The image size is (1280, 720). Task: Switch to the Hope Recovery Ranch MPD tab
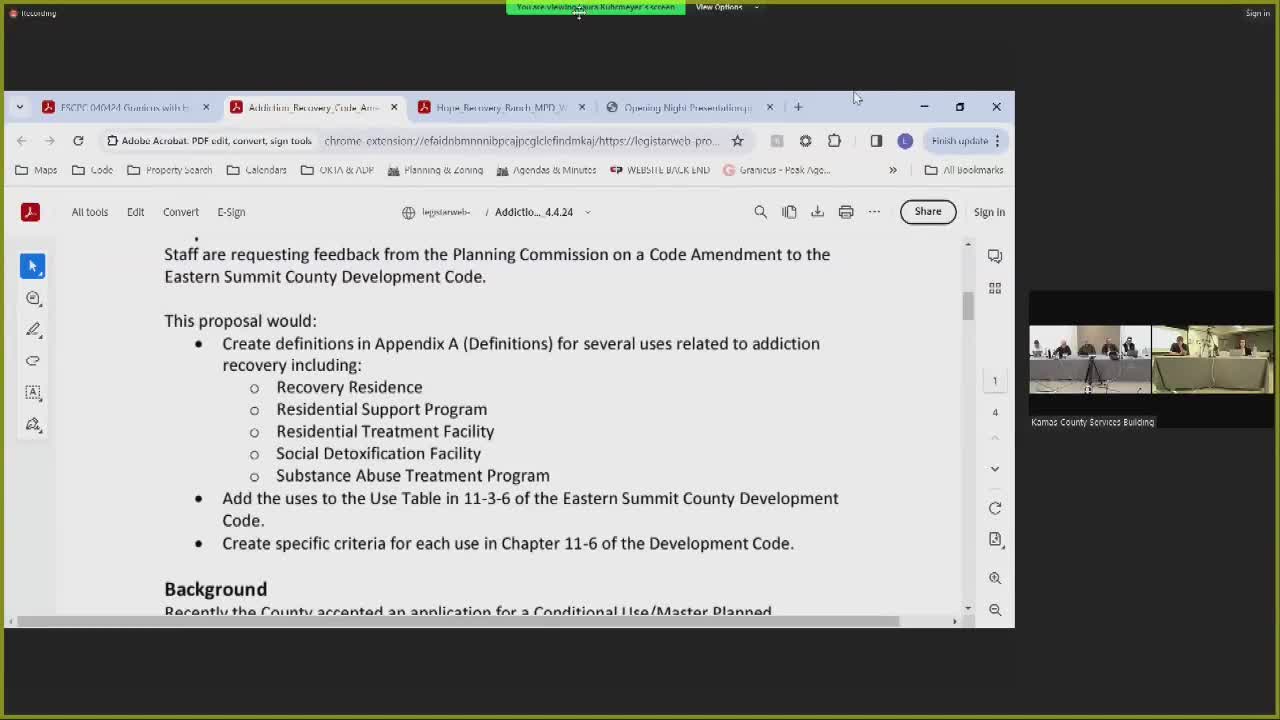pos(503,107)
